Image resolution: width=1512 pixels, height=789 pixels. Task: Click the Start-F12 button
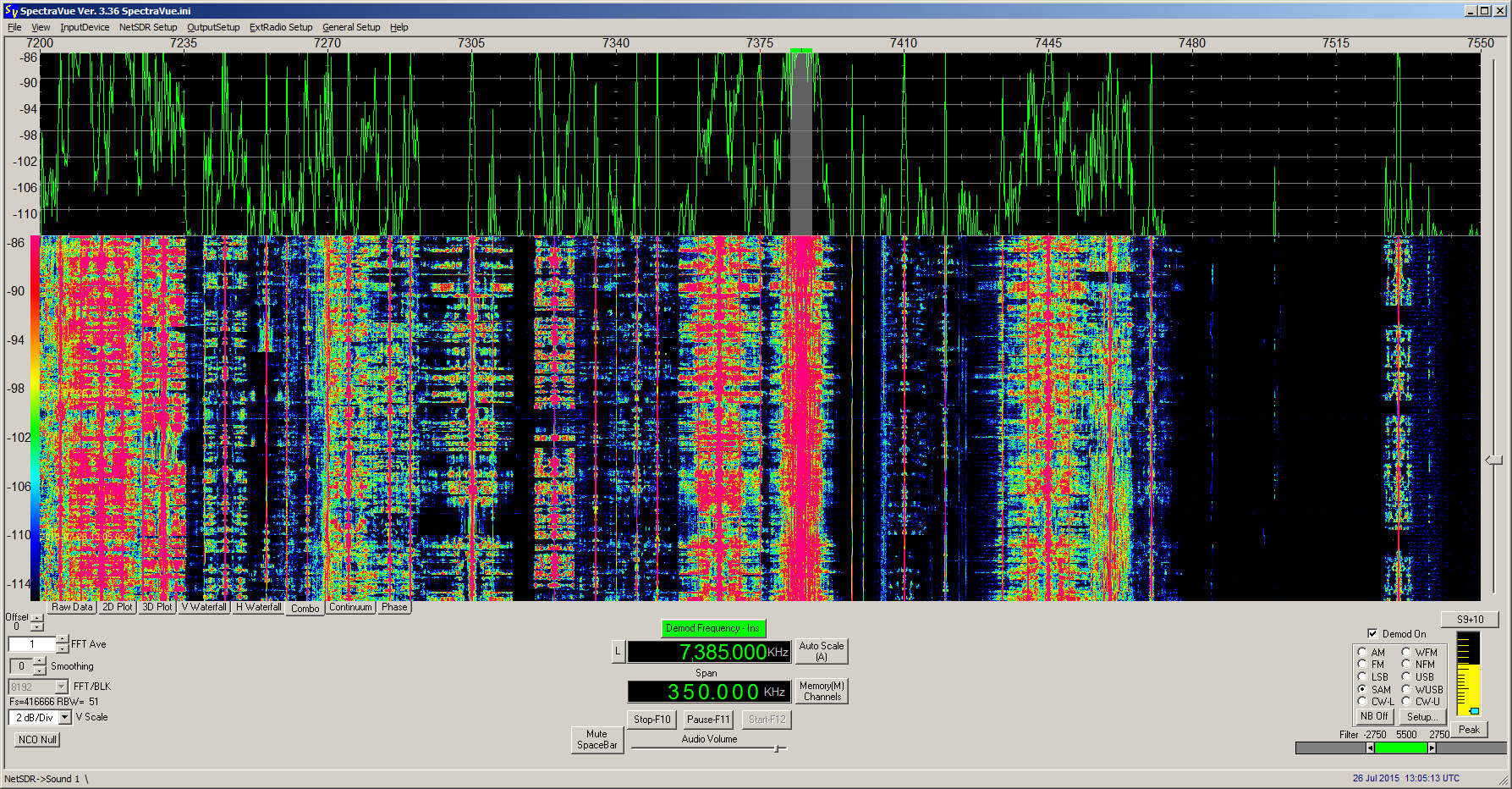click(x=767, y=720)
